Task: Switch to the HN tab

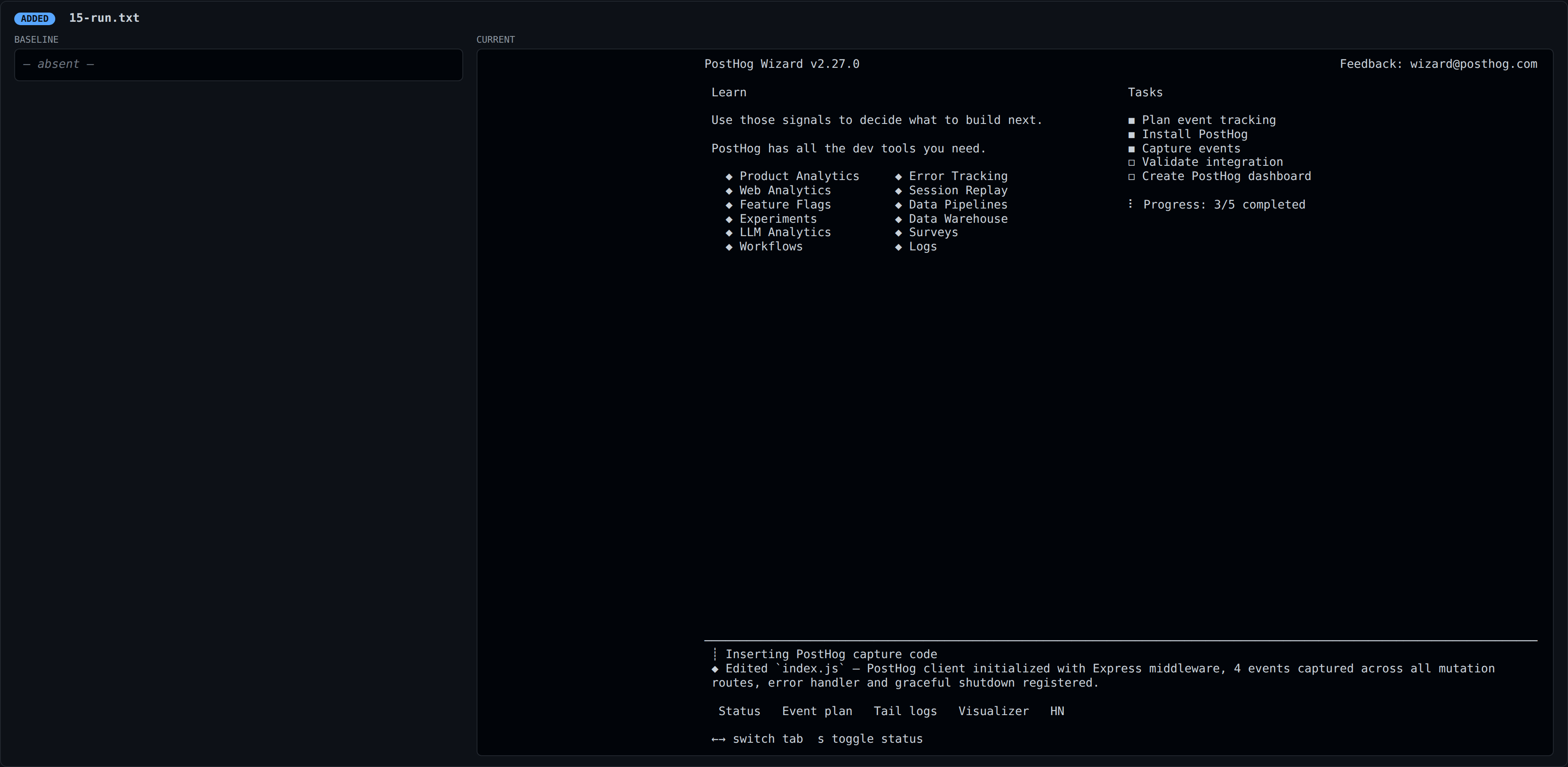Action: pyautogui.click(x=1057, y=711)
